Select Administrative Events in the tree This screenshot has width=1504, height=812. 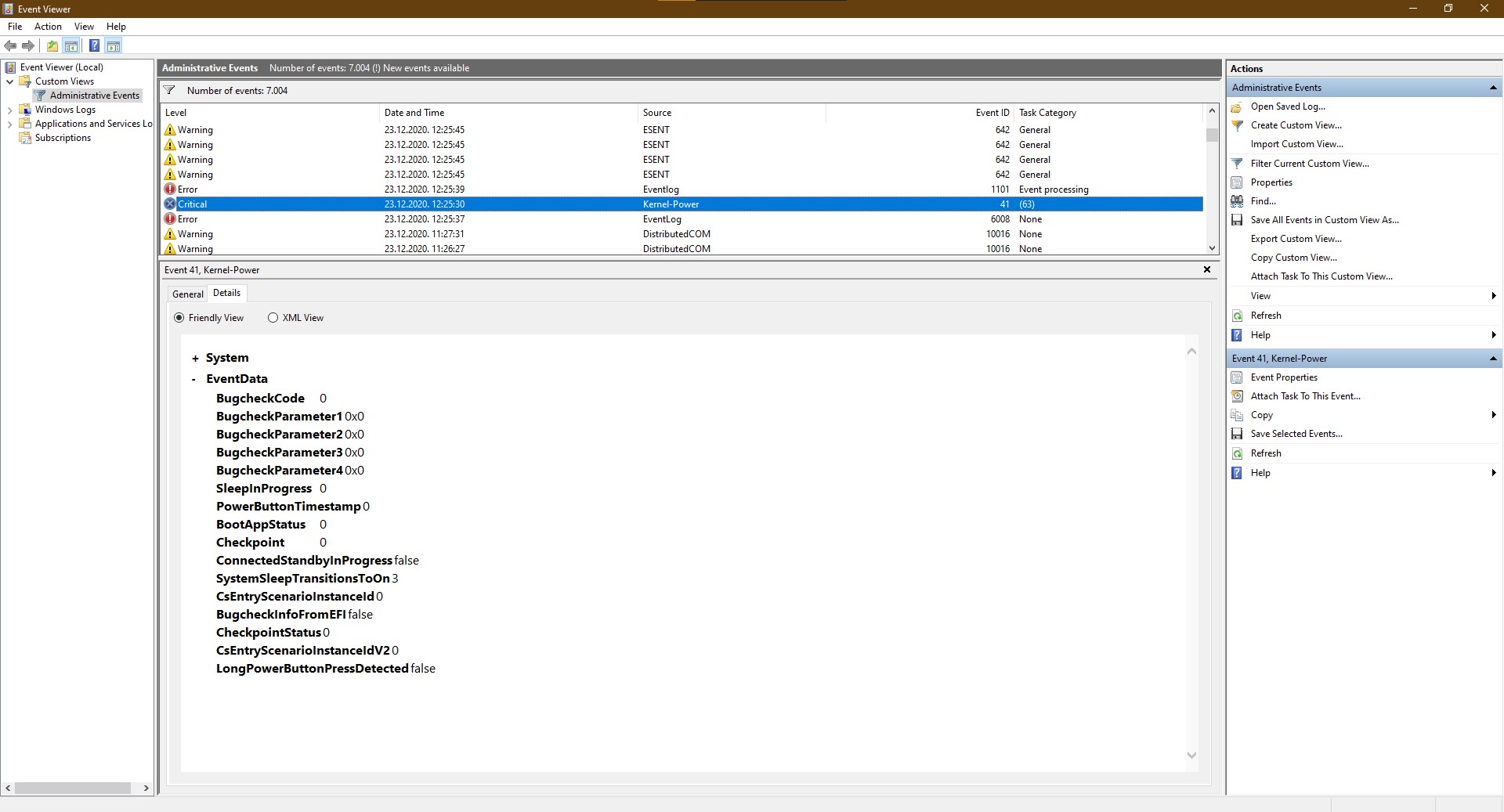(x=94, y=96)
